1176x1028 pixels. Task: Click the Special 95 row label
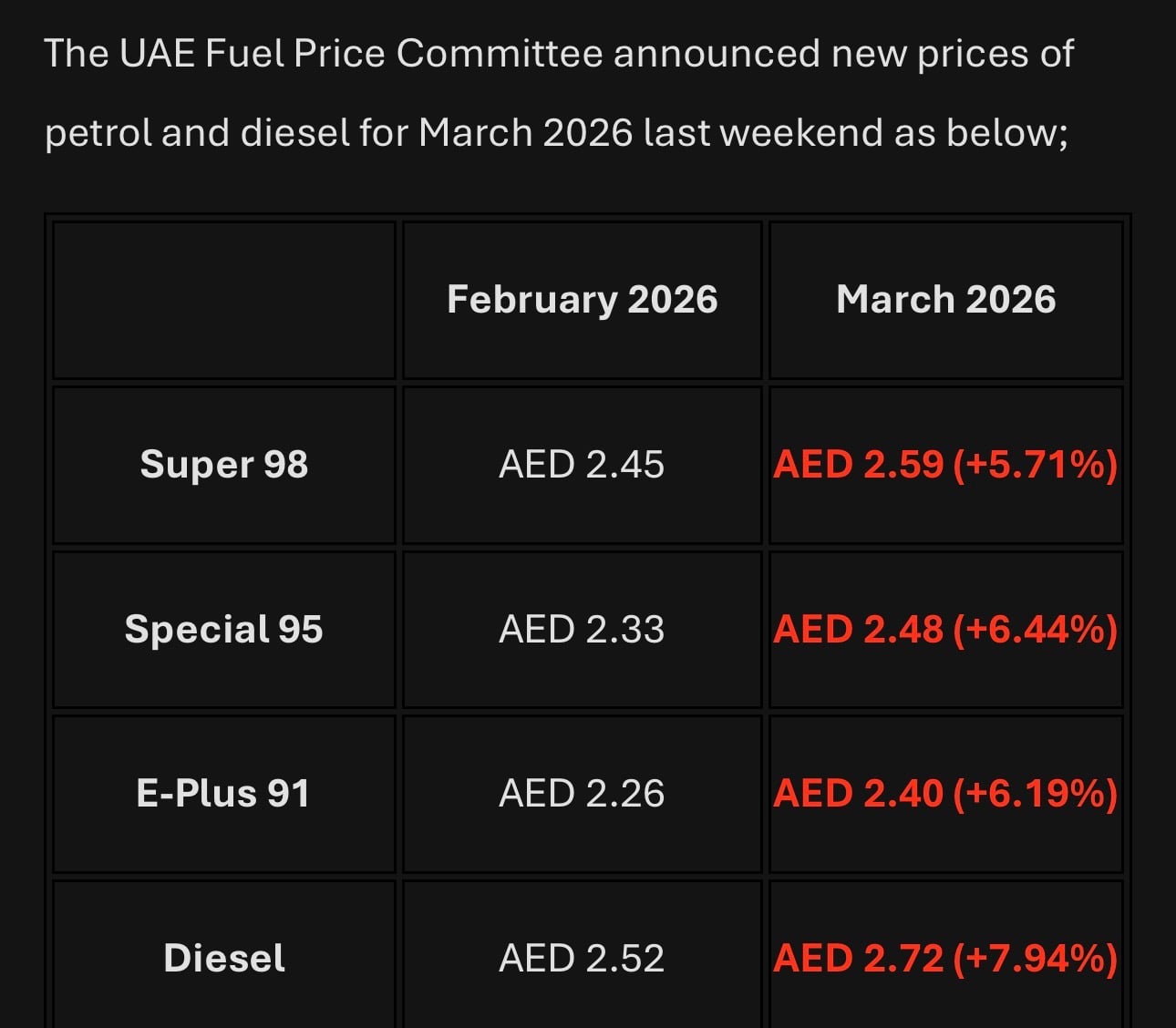[224, 630]
